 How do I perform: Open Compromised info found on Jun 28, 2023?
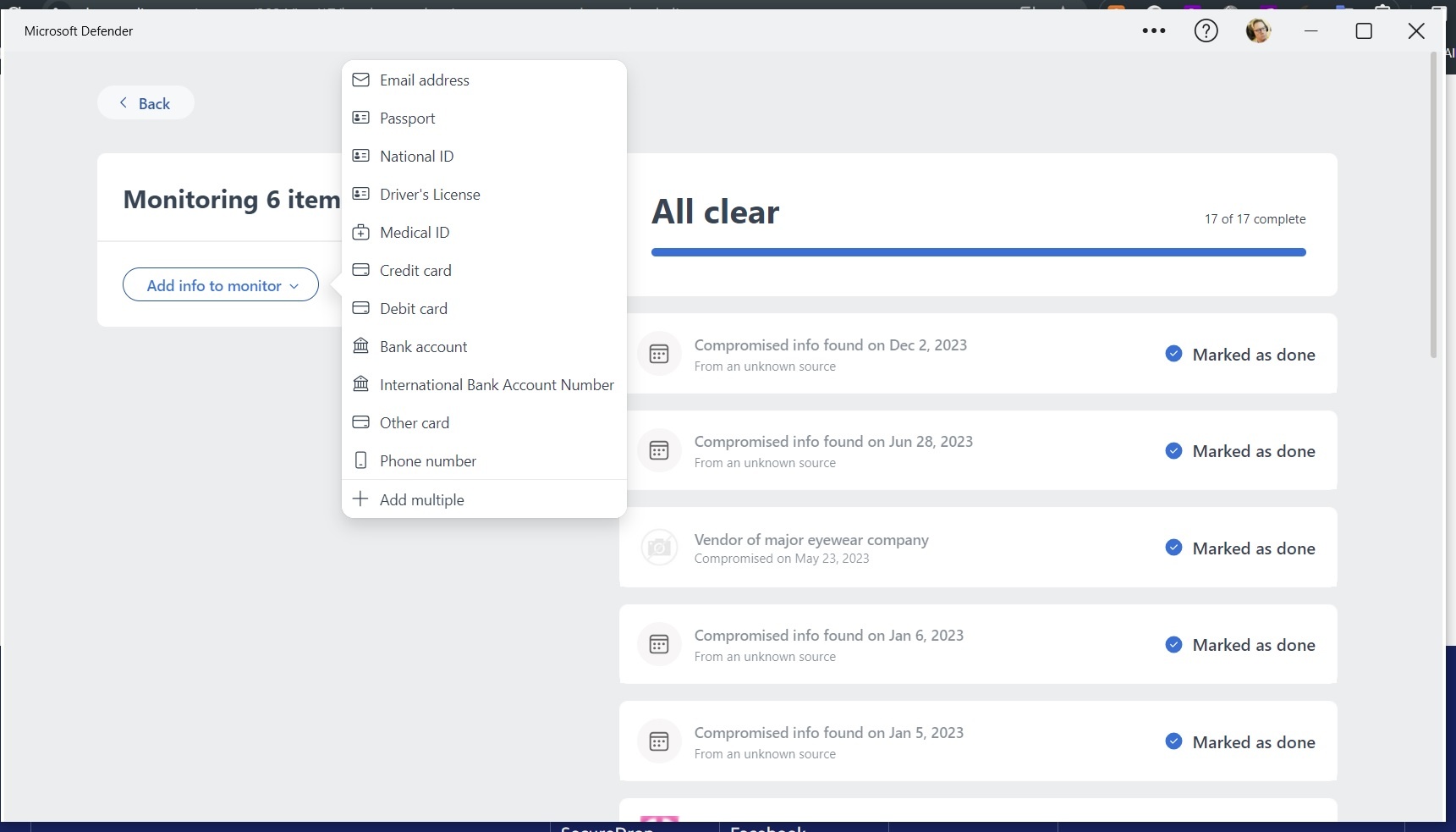[978, 450]
